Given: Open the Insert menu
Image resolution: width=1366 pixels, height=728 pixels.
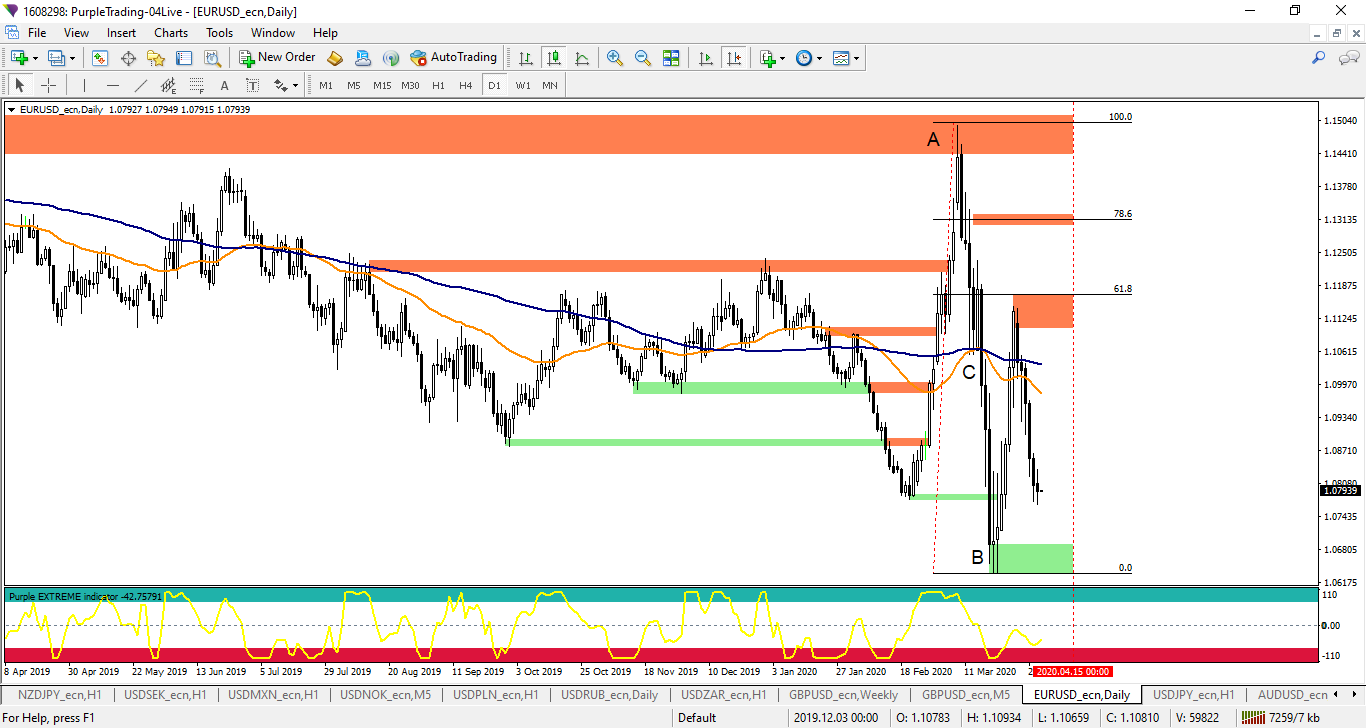Looking at the screenshot, I should (121, 33).
